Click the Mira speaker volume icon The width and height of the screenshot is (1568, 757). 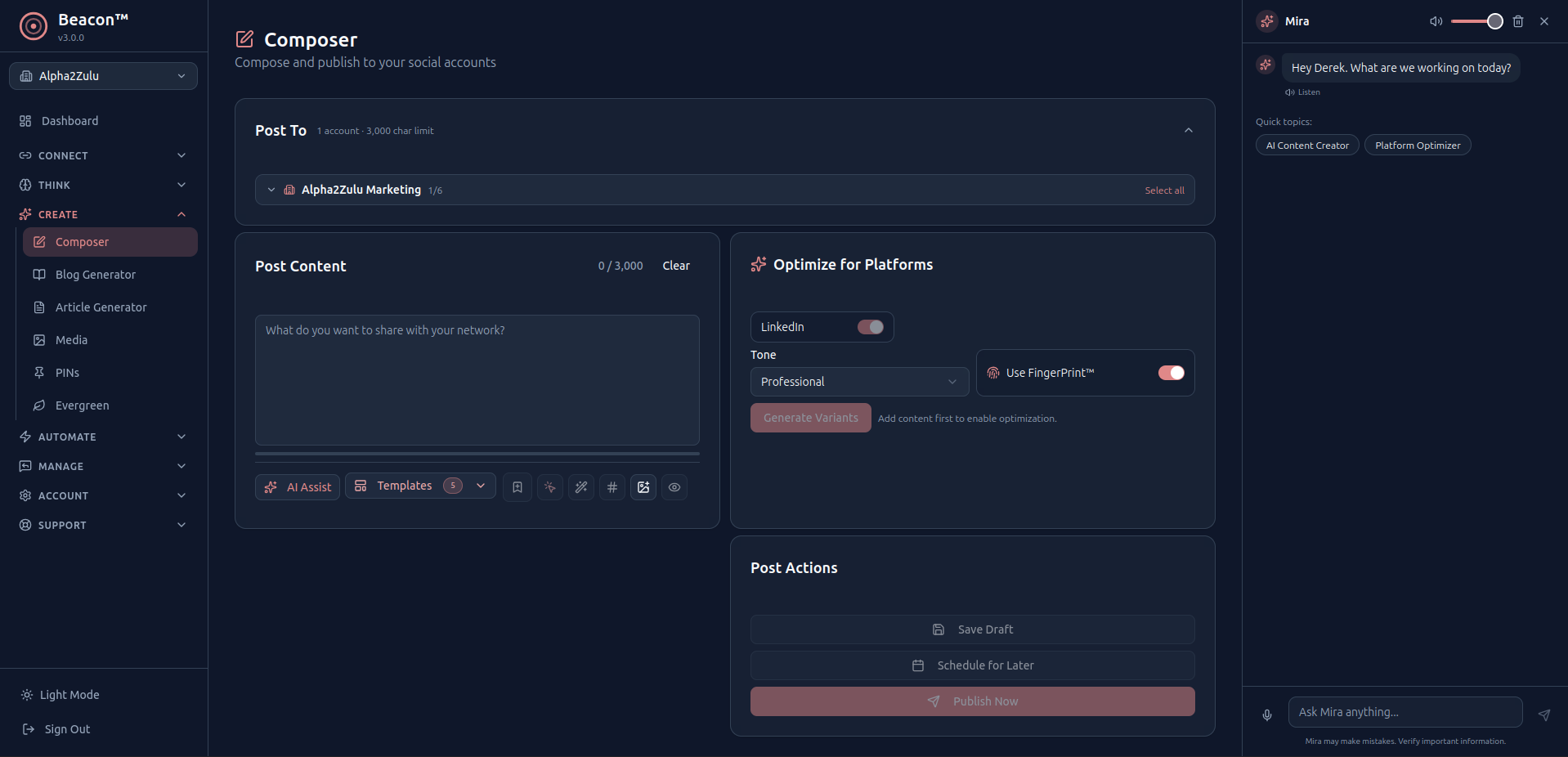(x=1436, y=21)
